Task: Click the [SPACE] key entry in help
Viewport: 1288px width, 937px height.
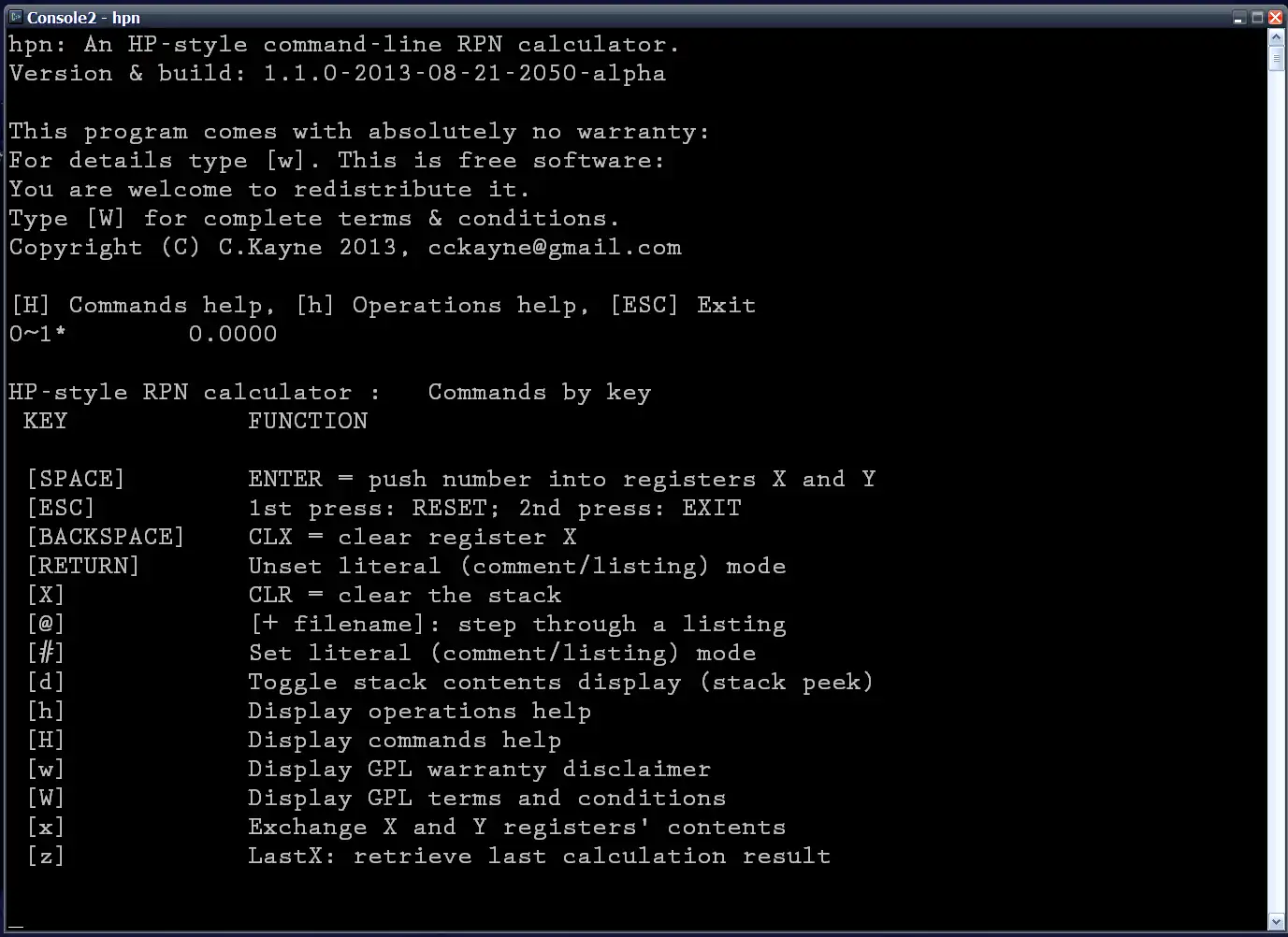Action: [76, 480]
